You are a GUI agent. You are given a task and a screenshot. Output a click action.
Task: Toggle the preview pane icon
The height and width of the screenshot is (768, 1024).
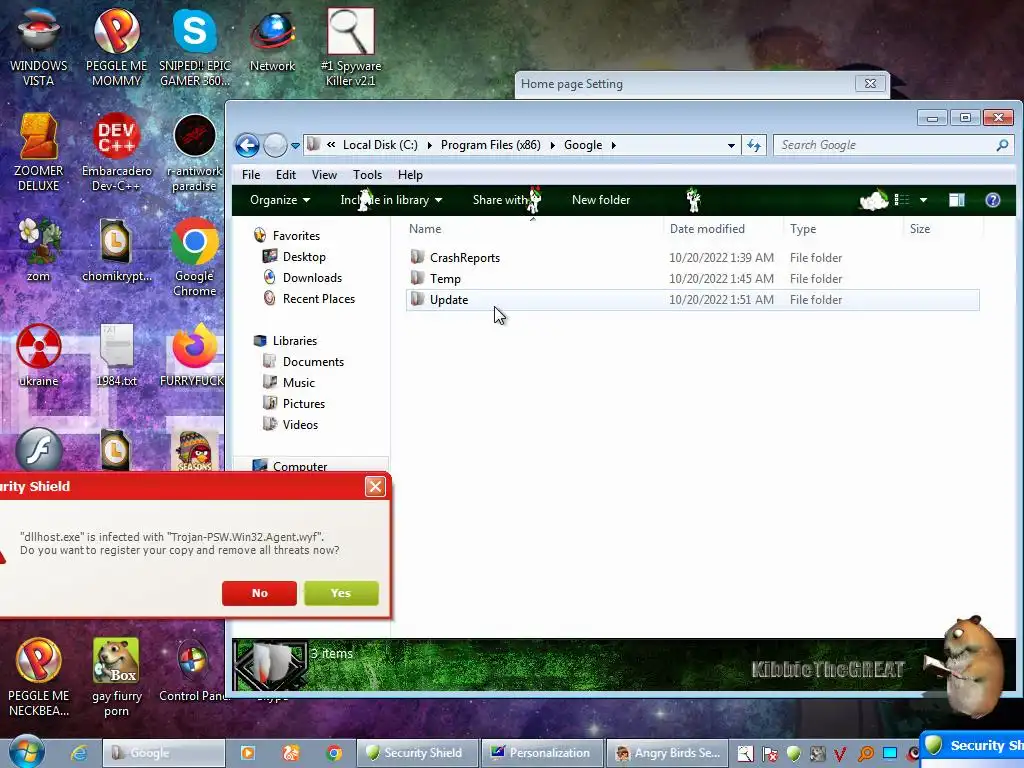tap(957, 200)
